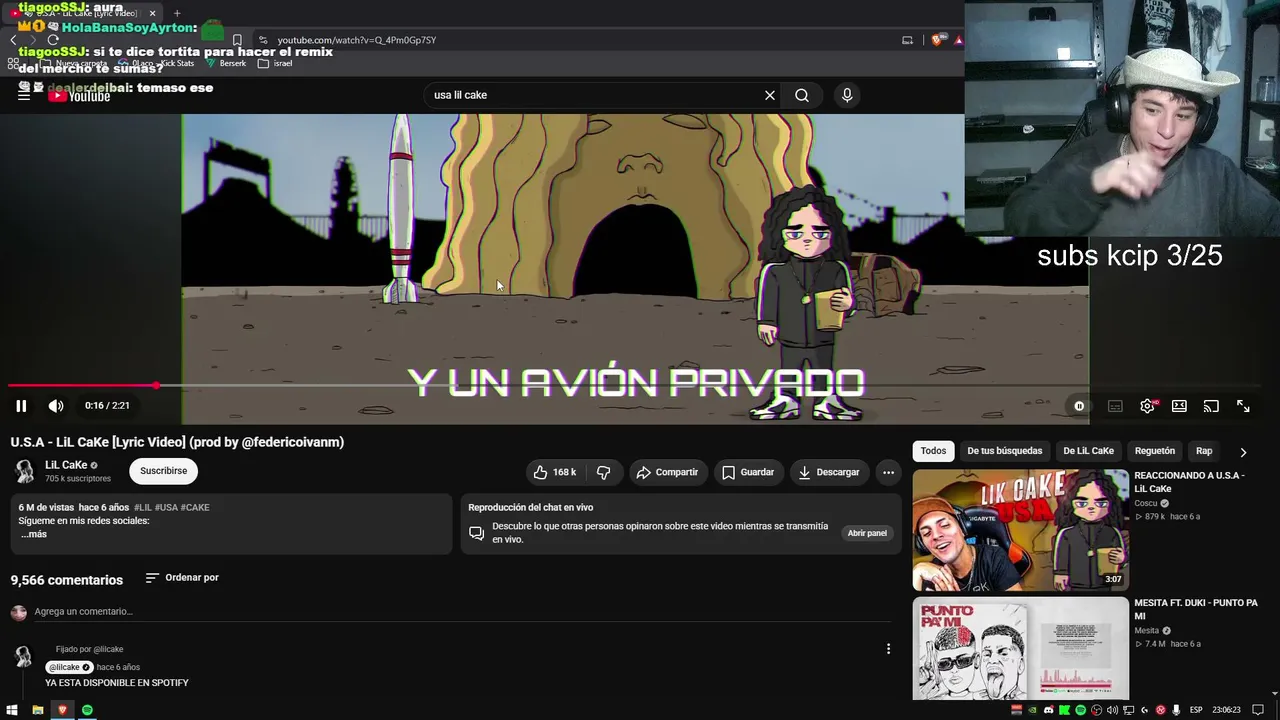The width and height of the screenshot is (1280, 720).
Task: Save the video with Guardar
Action: point(749,472)
